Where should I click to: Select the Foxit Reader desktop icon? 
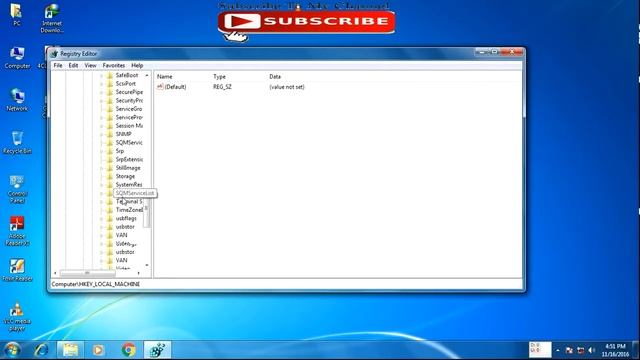click(17, 270)
